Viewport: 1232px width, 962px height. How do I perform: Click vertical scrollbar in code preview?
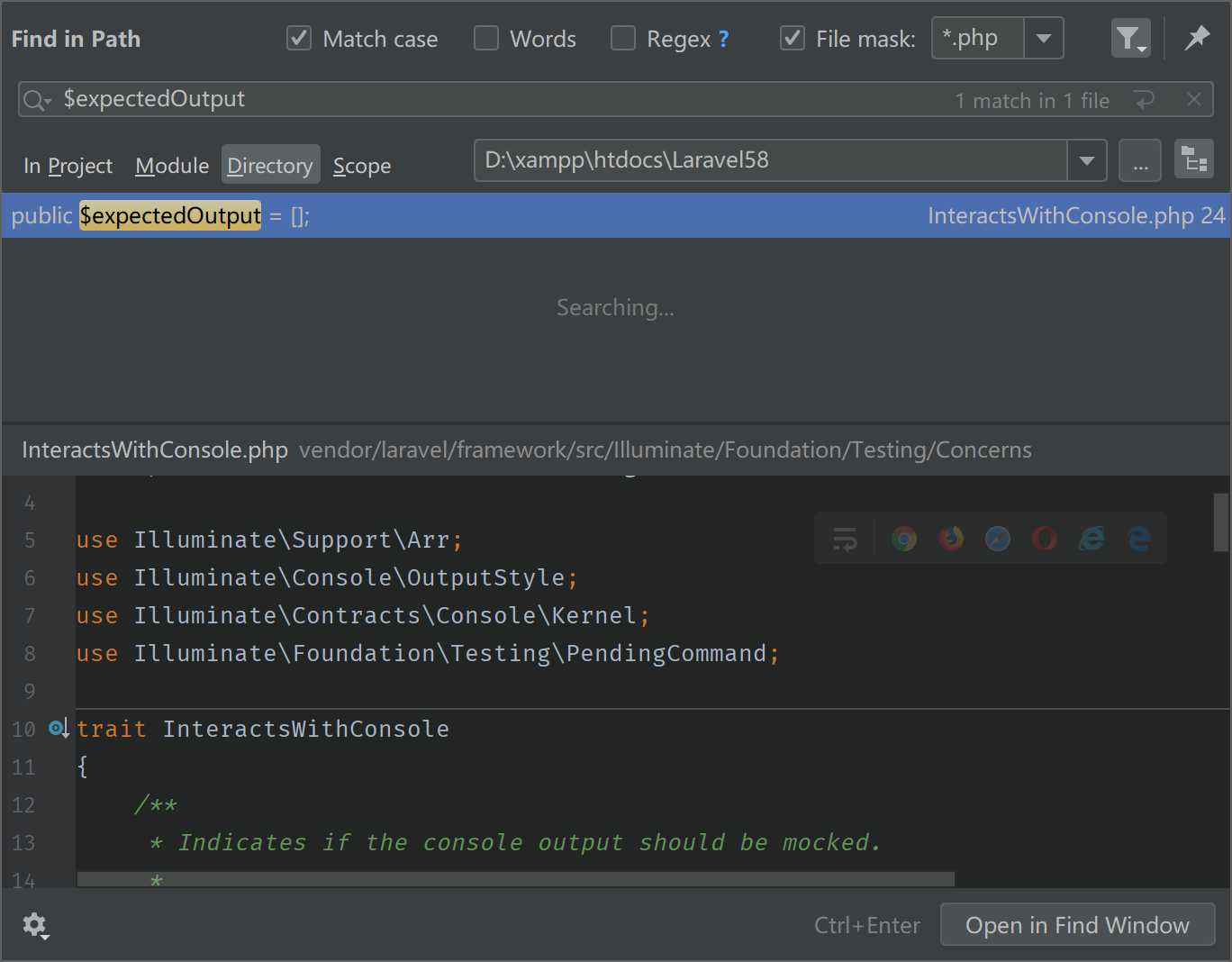[x=1221, y=522]
